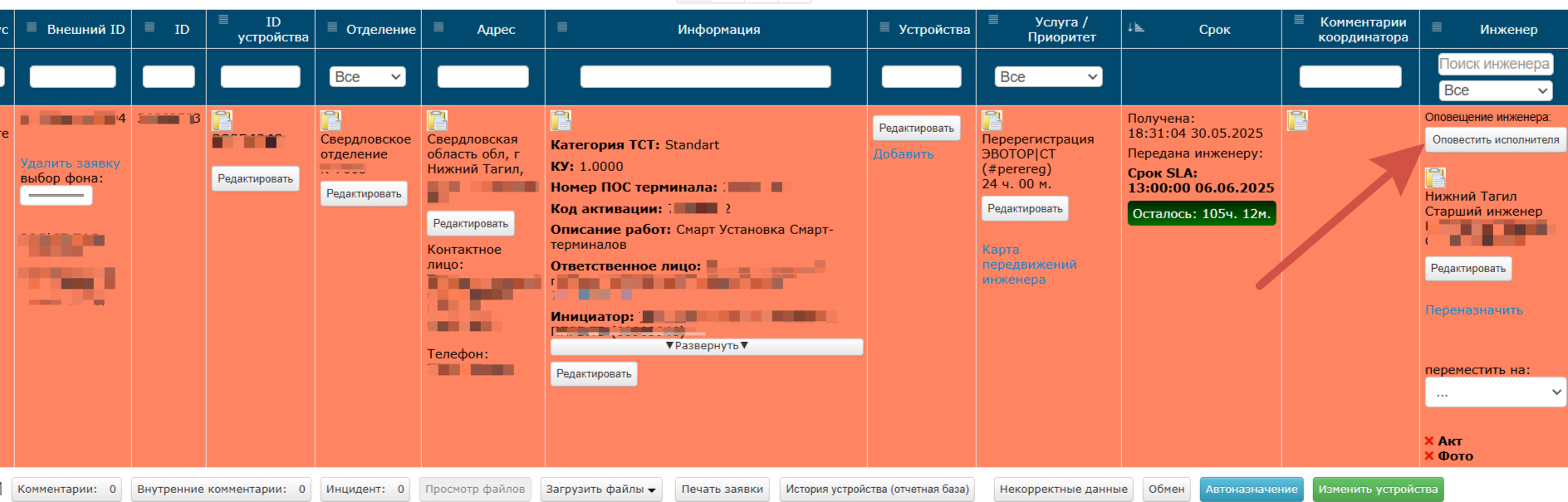Open the Услуга / Приоритет filter dropdown

click(x=1048, y=76)
